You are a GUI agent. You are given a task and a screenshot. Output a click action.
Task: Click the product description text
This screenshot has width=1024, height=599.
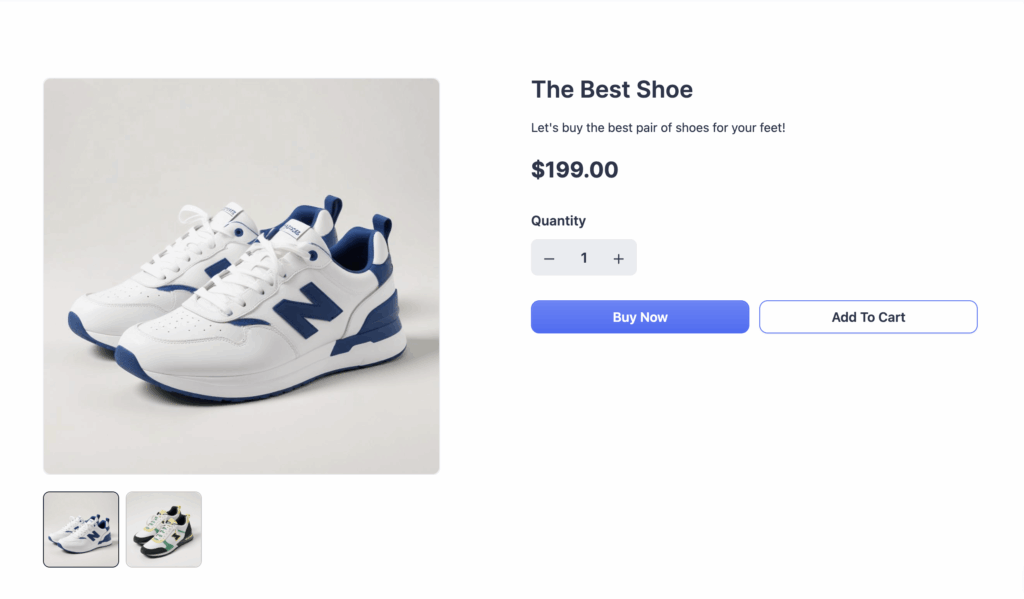pos(658,127)
